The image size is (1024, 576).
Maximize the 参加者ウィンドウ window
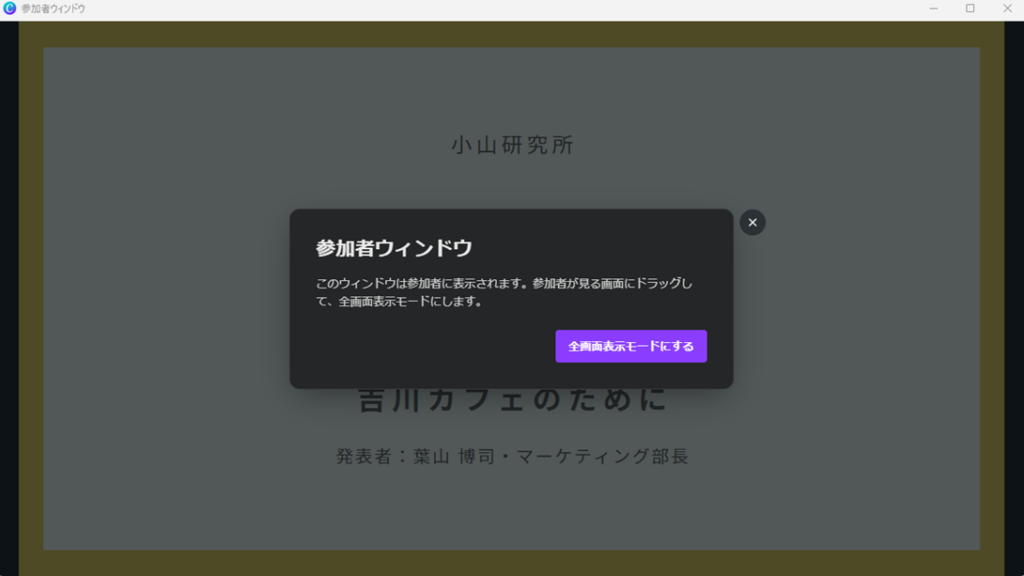(969, 8)
